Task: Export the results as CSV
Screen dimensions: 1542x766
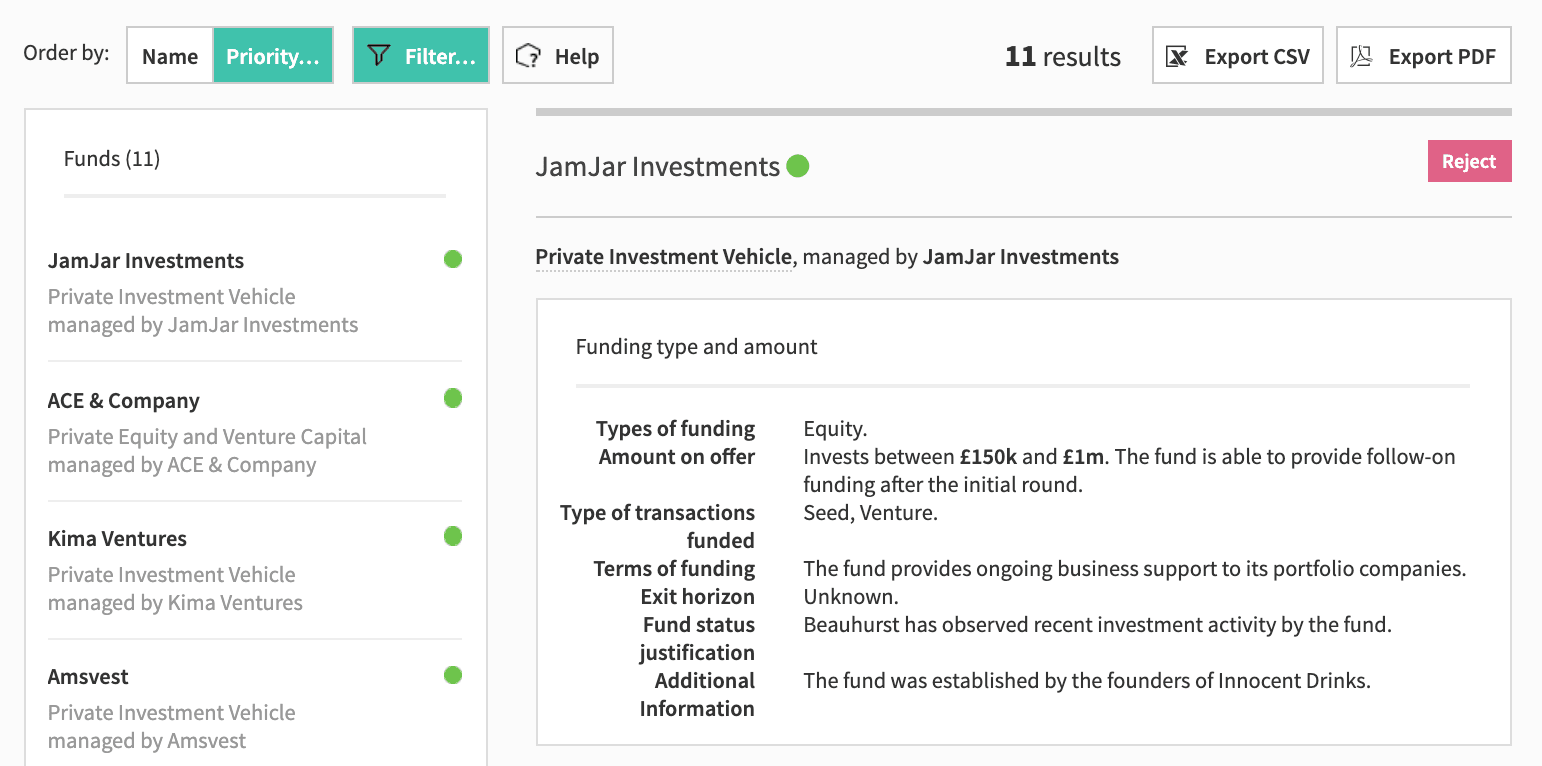Action: click(1238, 56)
